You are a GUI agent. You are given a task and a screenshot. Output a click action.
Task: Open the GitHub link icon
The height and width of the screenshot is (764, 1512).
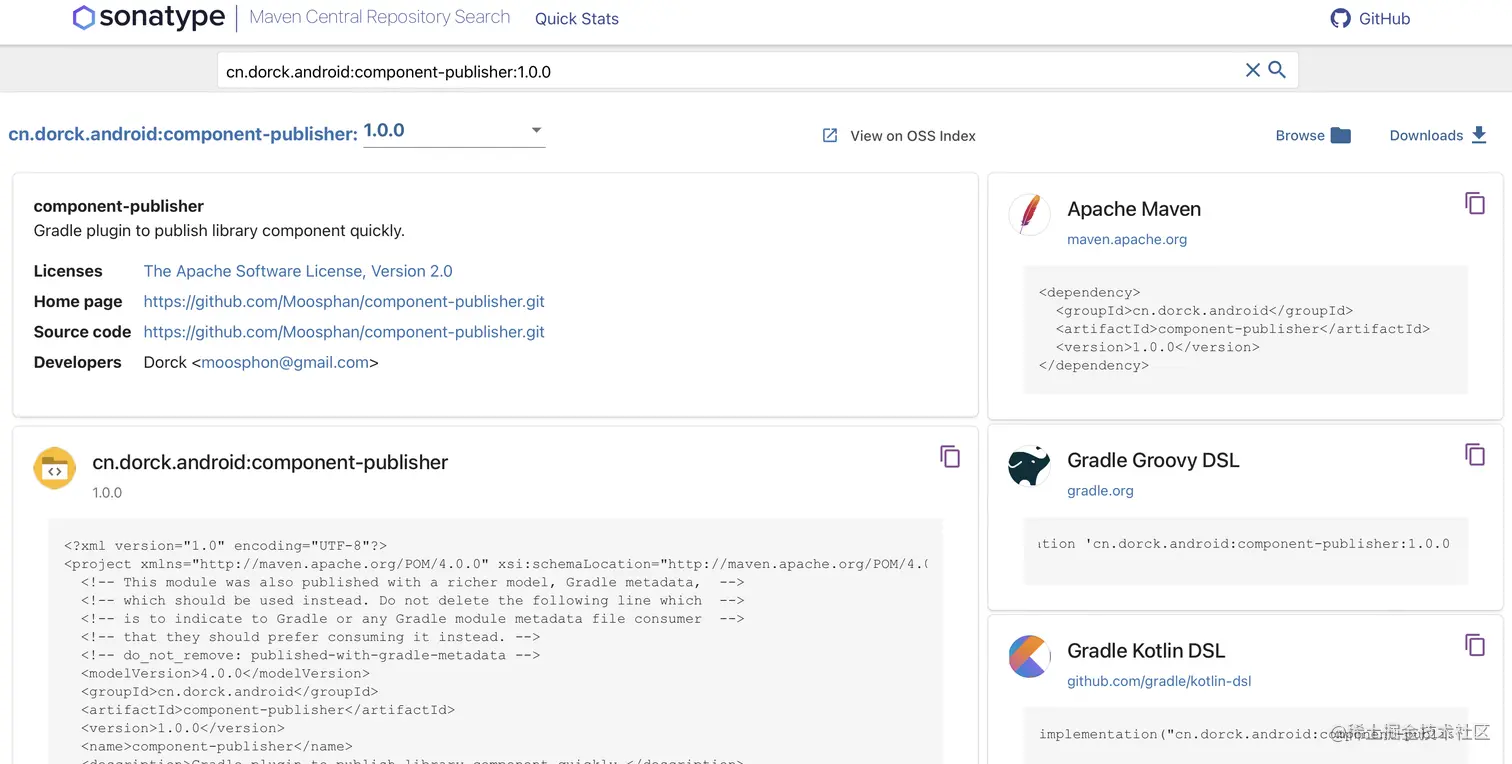(x=1340, y=18)
